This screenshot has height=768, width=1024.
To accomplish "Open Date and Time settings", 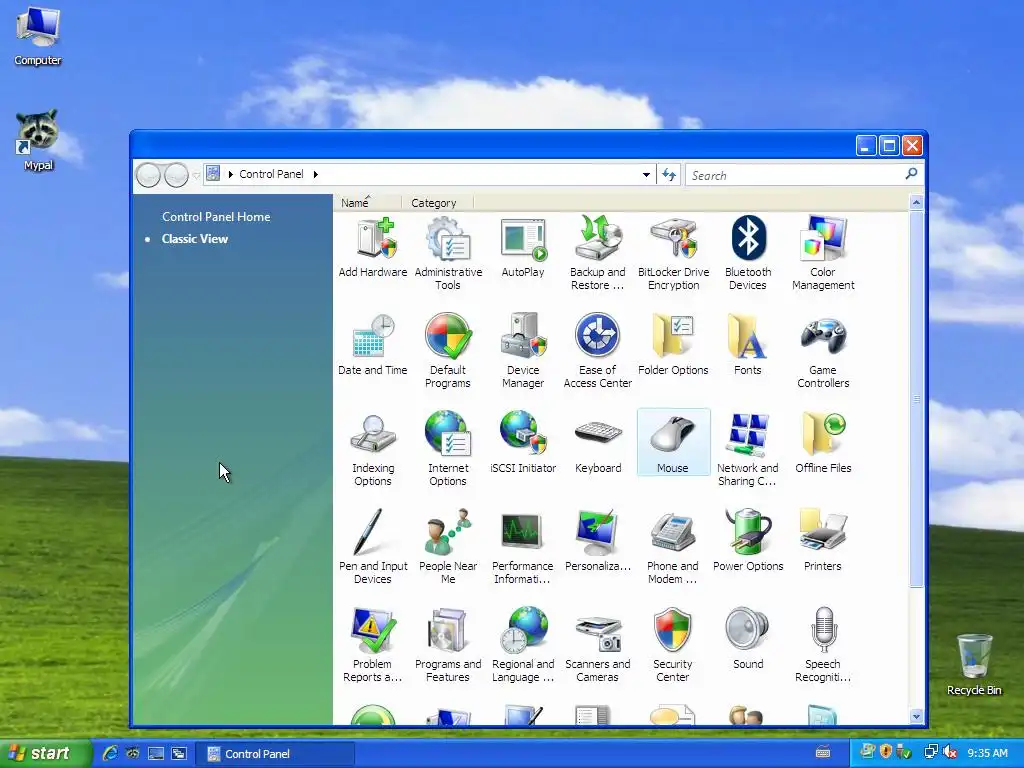I will 373,345.
